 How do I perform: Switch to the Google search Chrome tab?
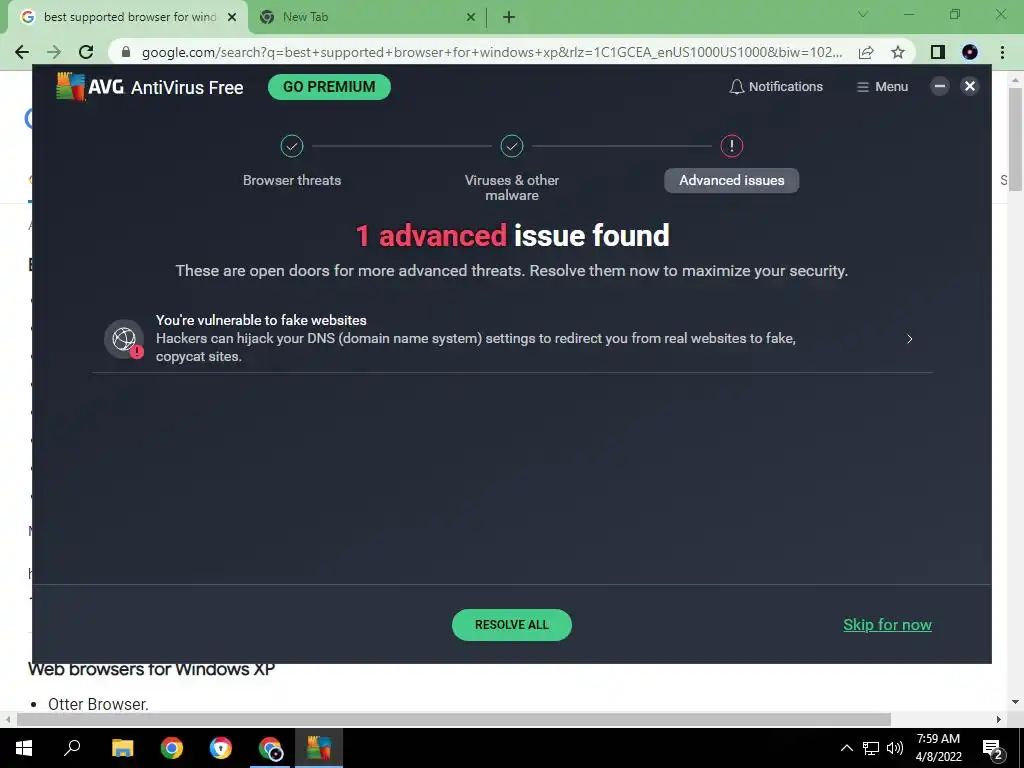(x=128, y=18)
